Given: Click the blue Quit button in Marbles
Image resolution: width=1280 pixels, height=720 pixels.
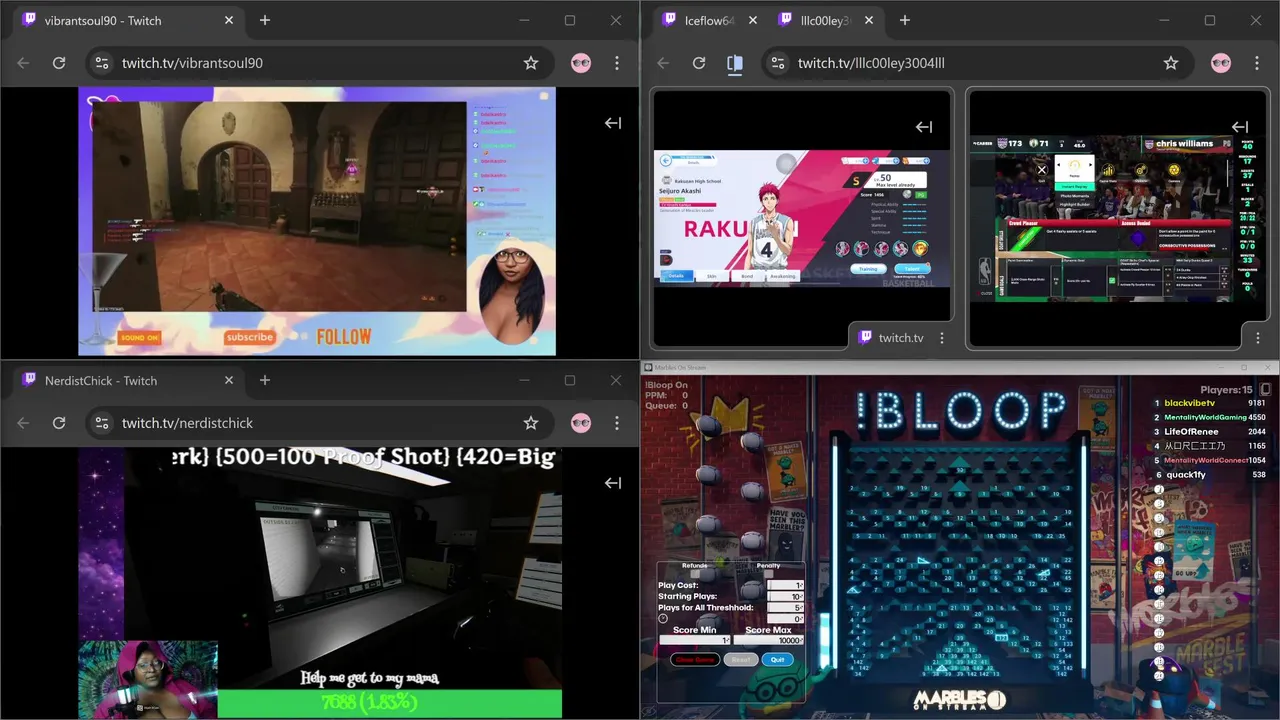Looking at the screenshot, I should pyautogui.click(x=778, y=660).
